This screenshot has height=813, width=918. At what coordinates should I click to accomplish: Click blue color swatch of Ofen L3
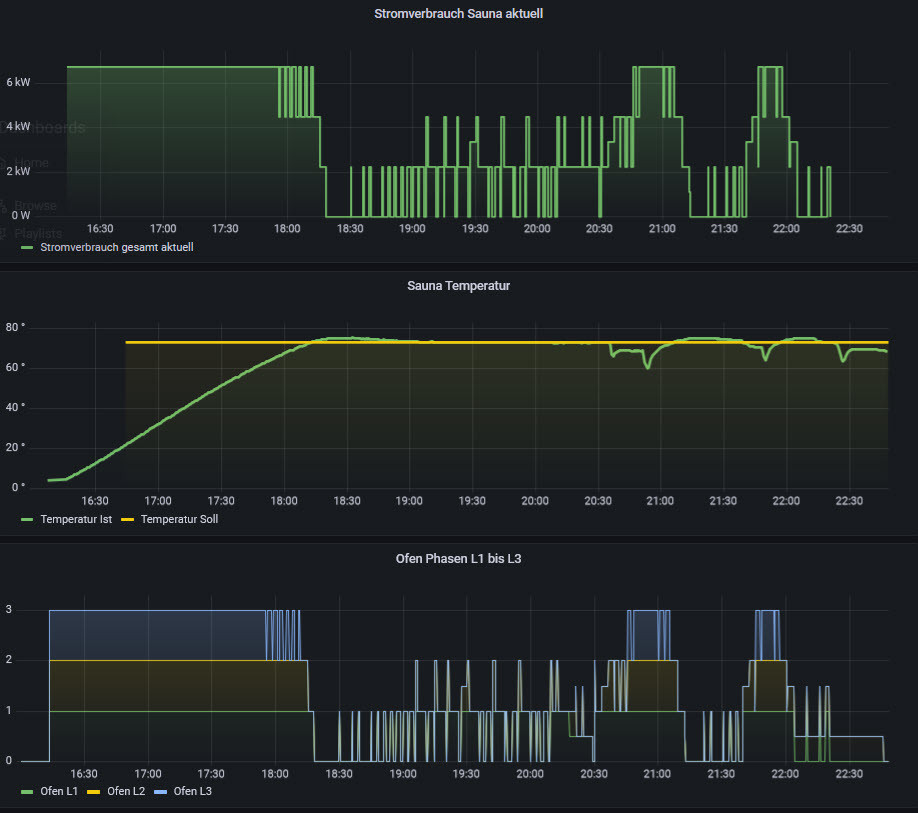coord(160,792)
